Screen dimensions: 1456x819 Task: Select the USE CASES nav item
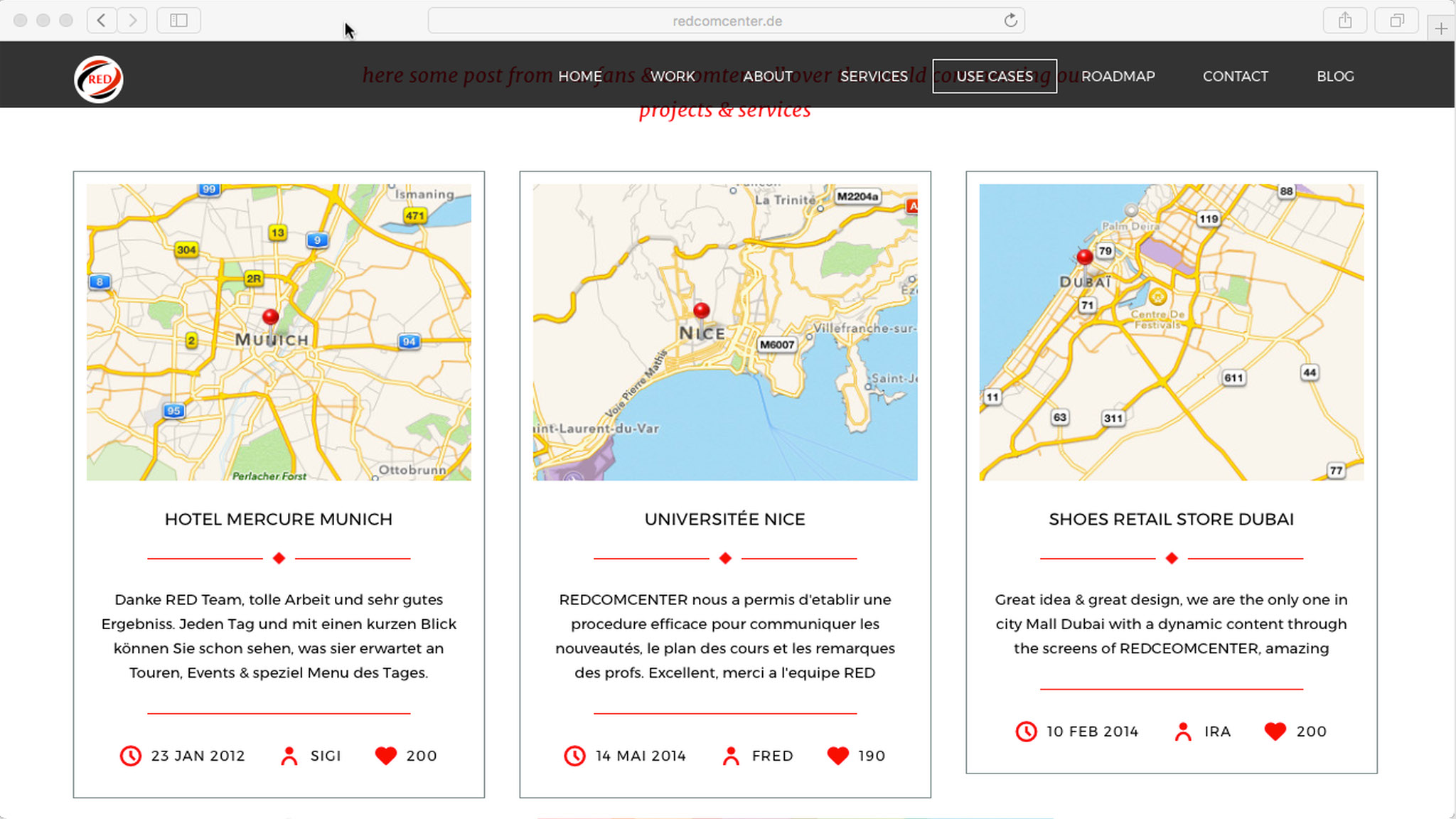(995, 76)
